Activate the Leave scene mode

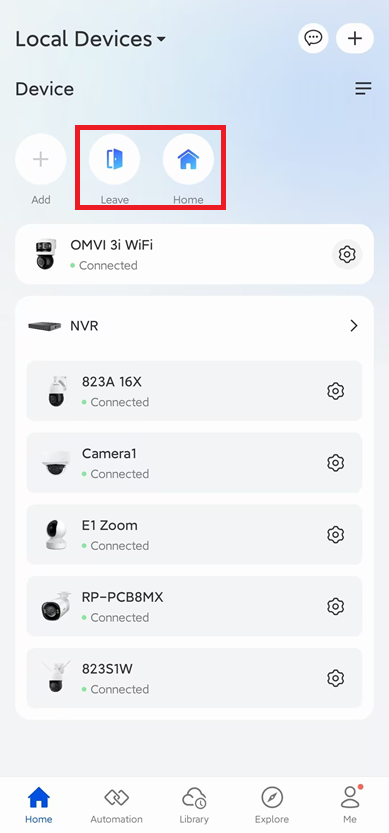click(114, 159)
